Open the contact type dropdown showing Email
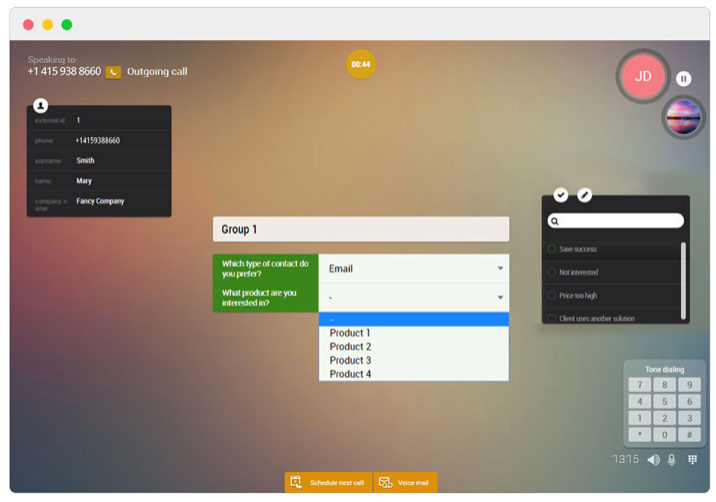The height and width of the screenshot is (502, 716). pyautogui.click(x=413, y=268)
